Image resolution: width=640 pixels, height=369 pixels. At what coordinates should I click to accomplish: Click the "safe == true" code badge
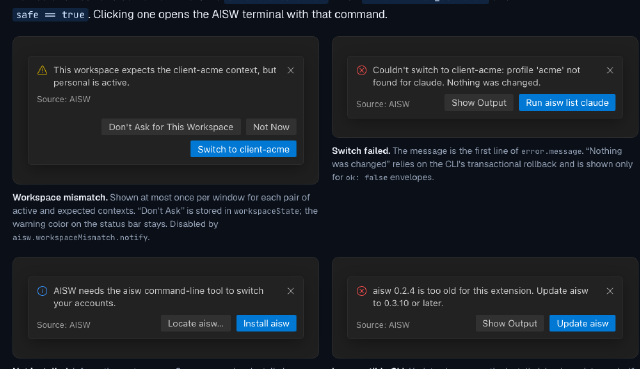[50, 15]
